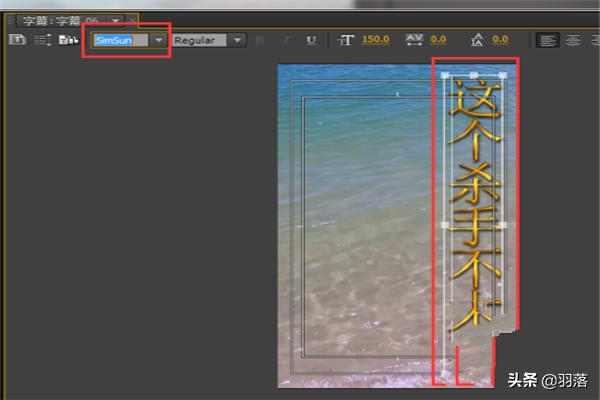Image resolution: width=600 pixels, height=400 pixels.
Task: Click the middle-left handle of the text box
Action: [445, 225]
